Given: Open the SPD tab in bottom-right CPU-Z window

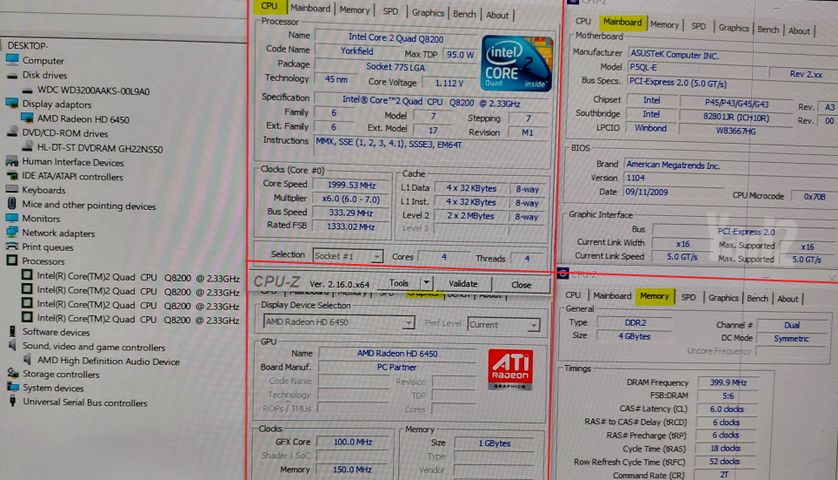Looking at the screenshot, I should 688,297.
